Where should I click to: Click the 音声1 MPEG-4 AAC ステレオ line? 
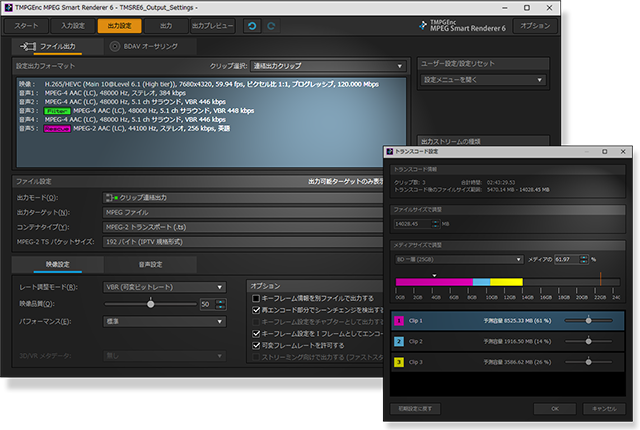coord(102,93)
